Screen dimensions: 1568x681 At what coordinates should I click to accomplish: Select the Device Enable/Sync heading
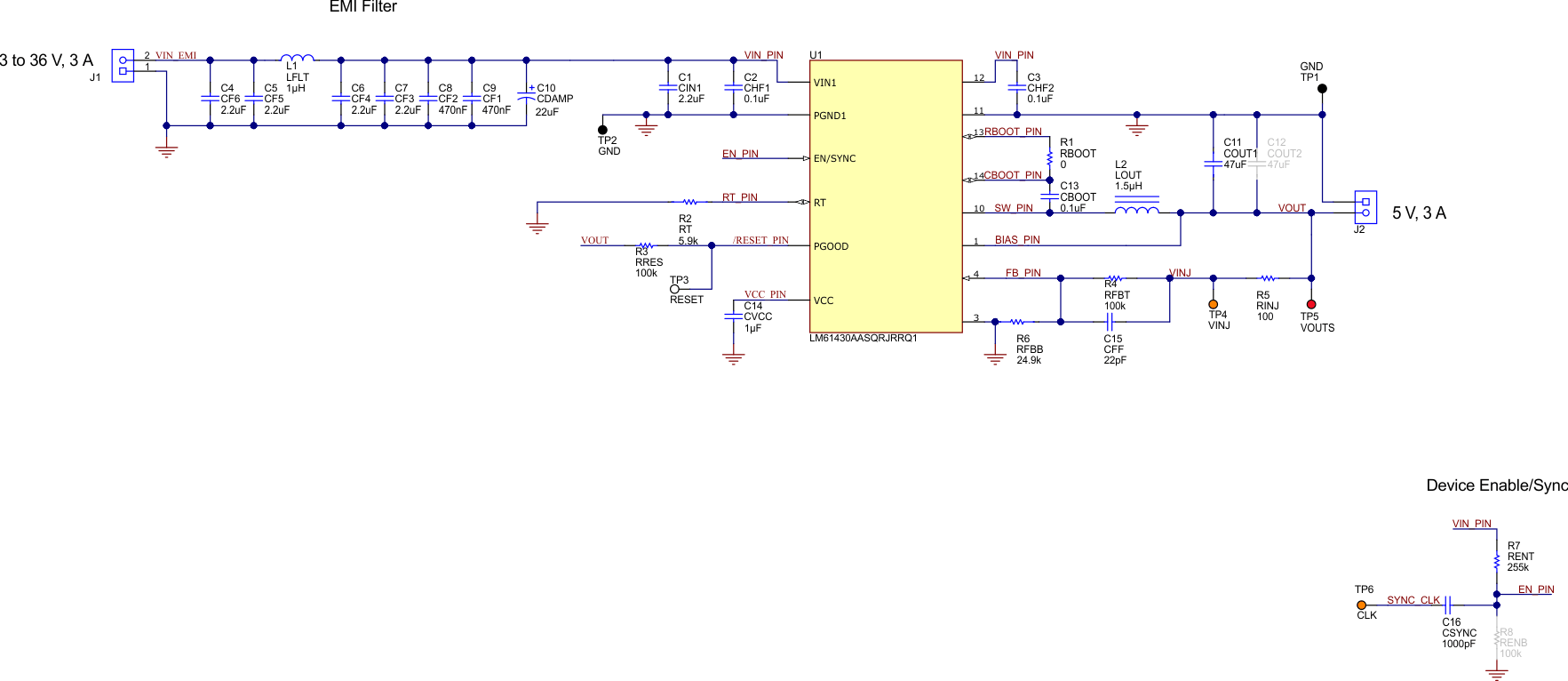(x=1497, y=485)
